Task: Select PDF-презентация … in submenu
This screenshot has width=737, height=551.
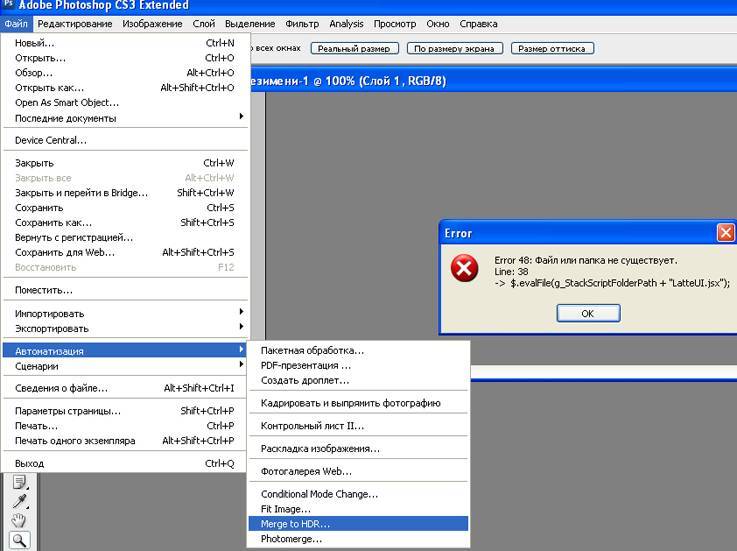Action: pyautogui.click(x=358, y=365)
